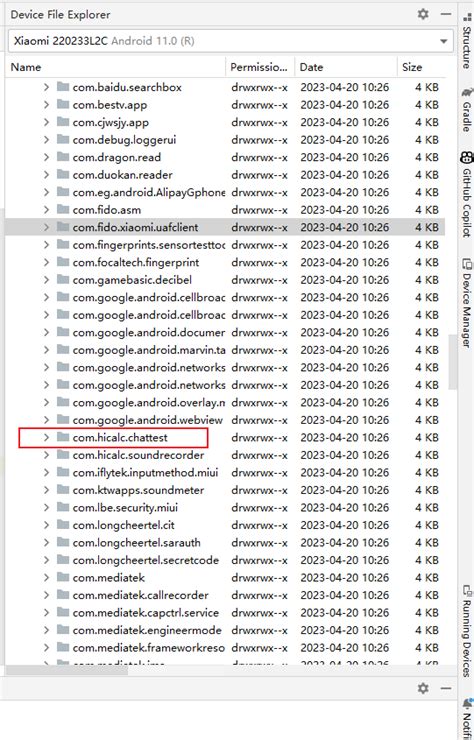474x740 pixels.
Task: Expand the com.baidu.searchbox folder
Action: [x=46, y=87]
